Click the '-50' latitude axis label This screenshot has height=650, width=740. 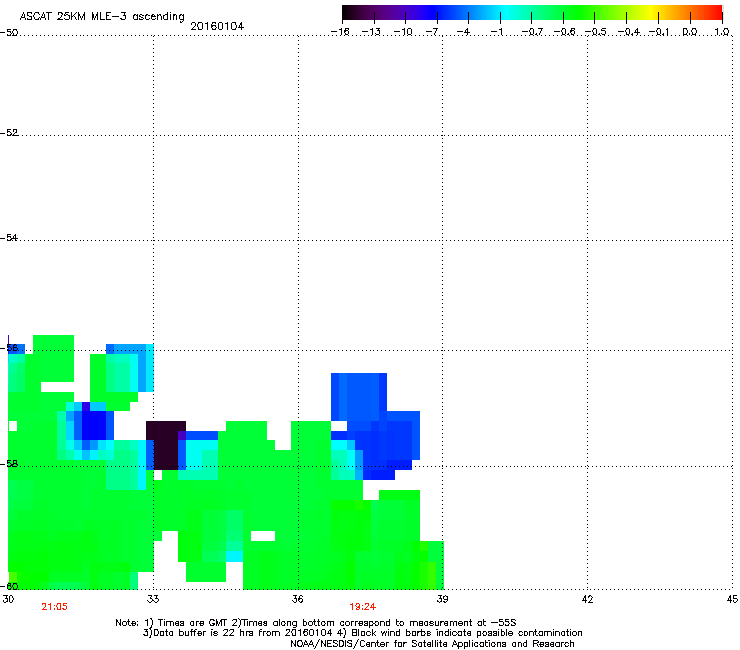tap(9, 33)
